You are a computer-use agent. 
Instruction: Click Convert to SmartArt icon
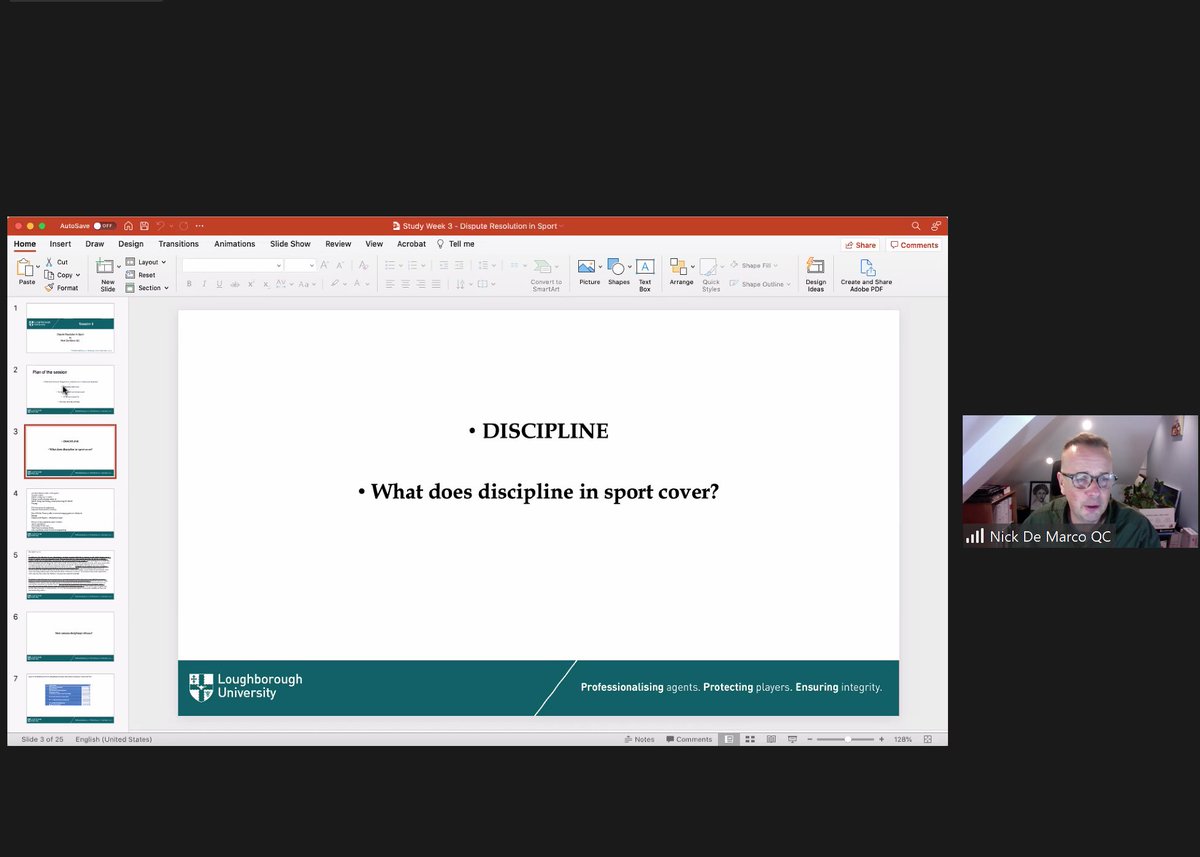(543, 266)
